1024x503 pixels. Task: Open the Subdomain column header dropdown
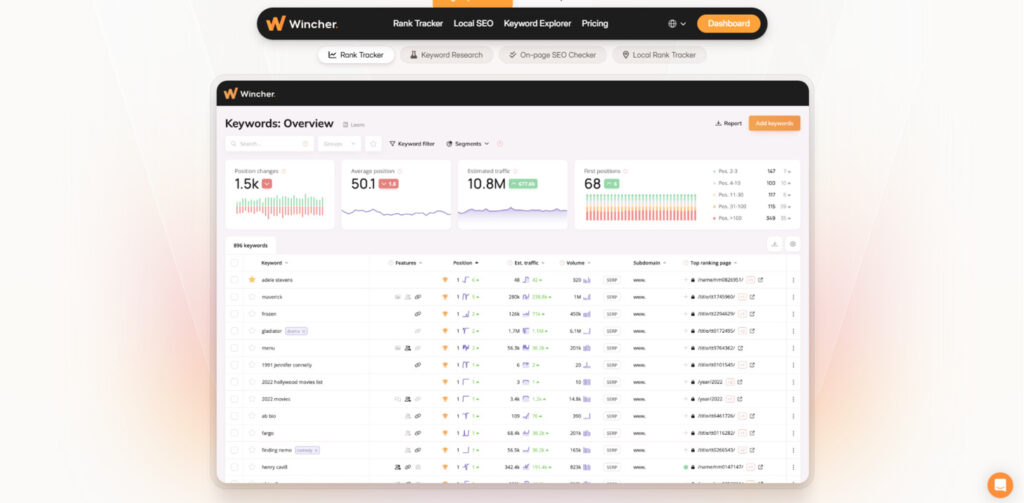[x=649, y=263]
